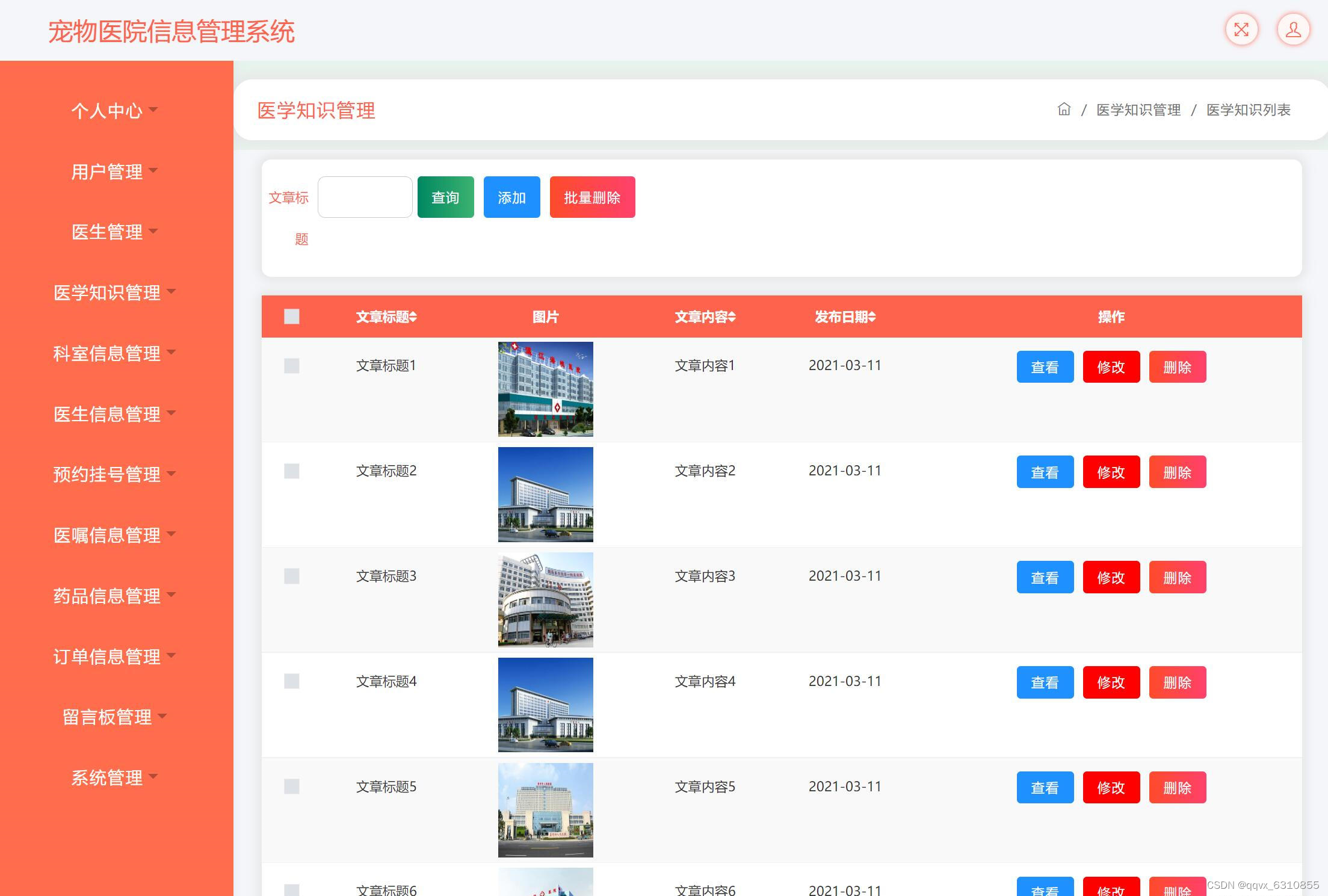
Task: Check the checkbox for 文章标题3 row
Action: (x=292, y=576)
